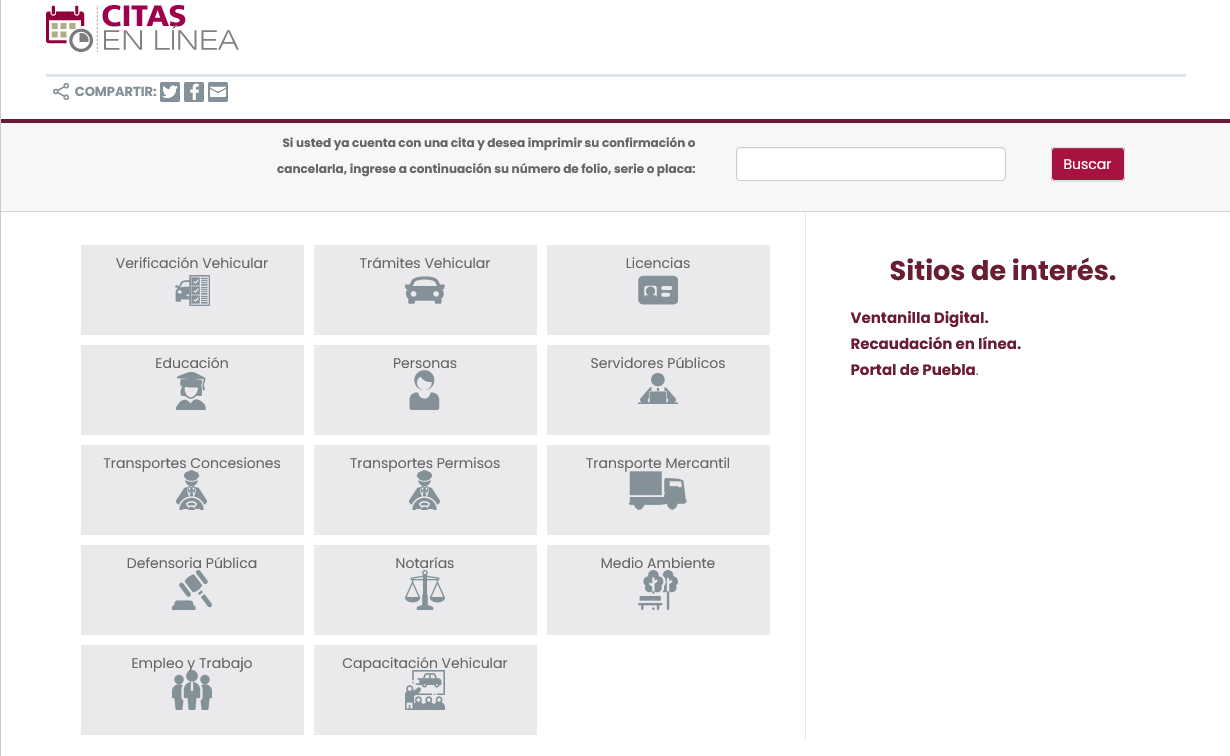Select Capacitación Vehicular category
This screenshot has width=1230, height=756.
[x=425, y=690]
